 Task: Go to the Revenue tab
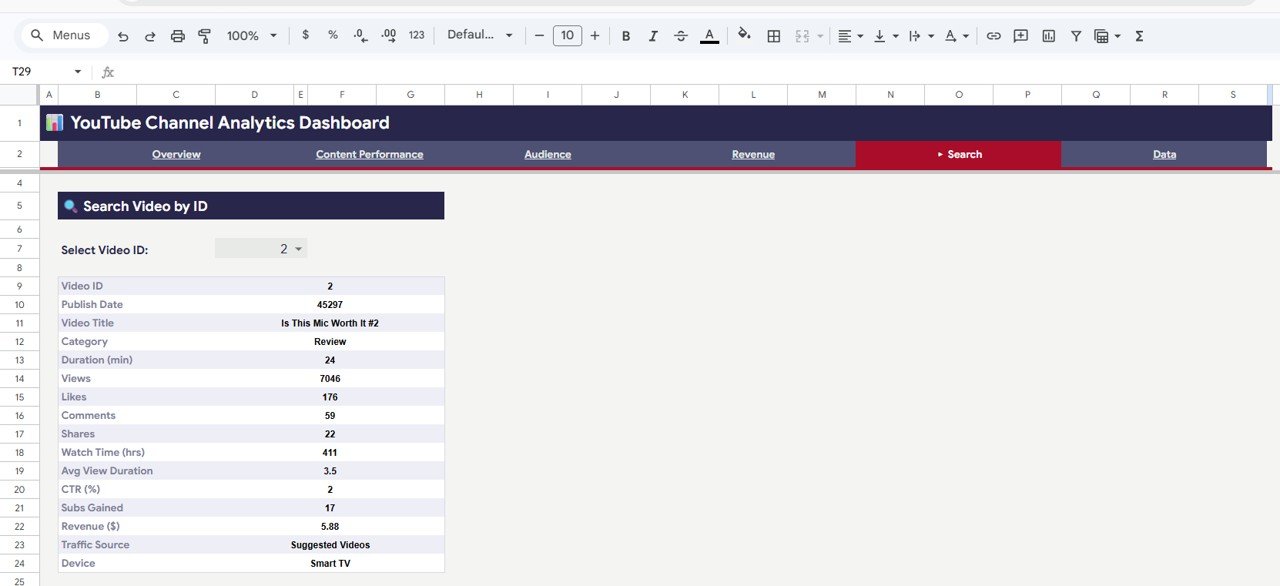click(753, 155)
